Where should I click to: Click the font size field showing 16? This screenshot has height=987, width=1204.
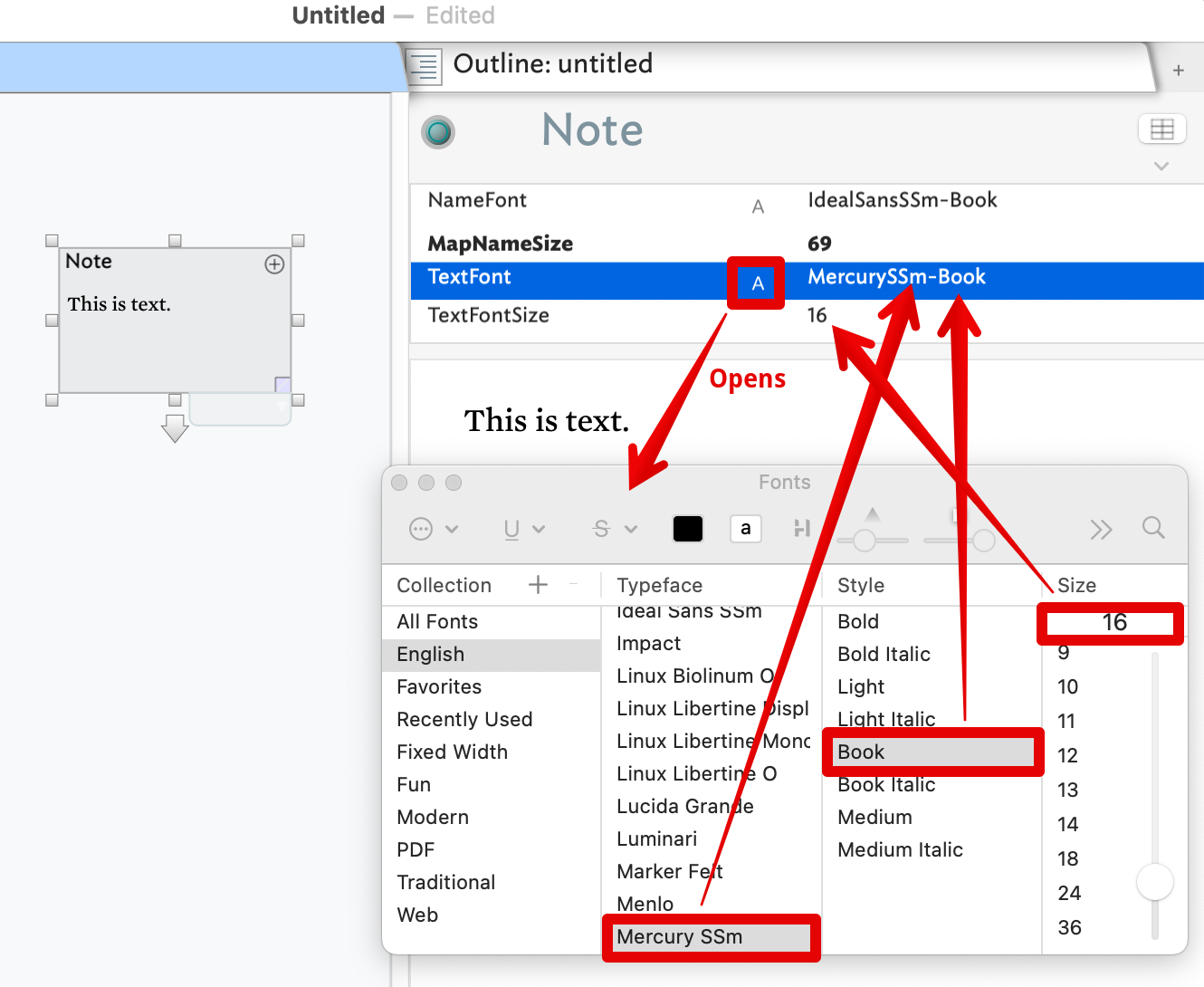[1111, 623]
